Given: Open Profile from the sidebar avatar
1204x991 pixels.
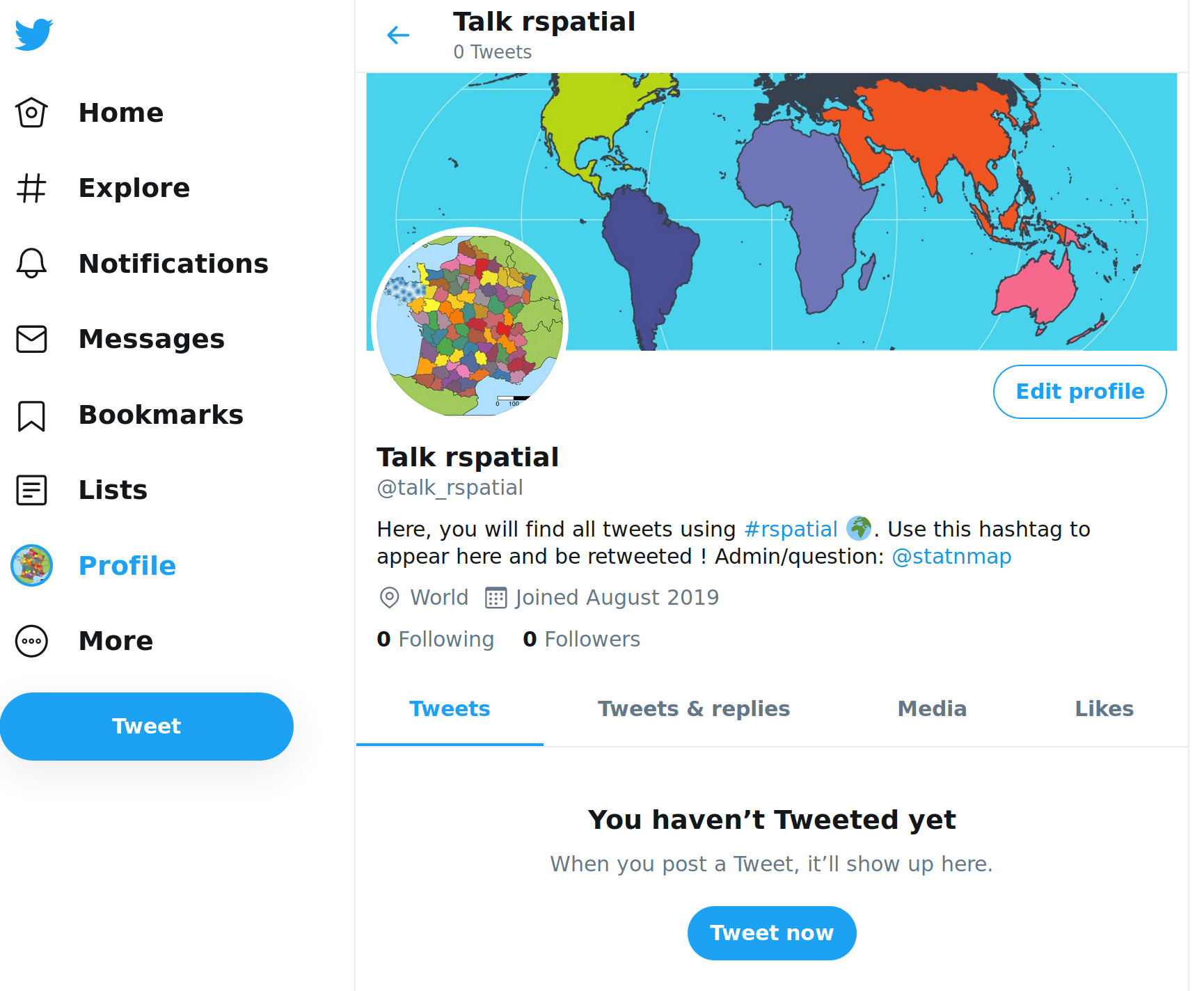Looking at the screenshot, I should tap(31, 565).
